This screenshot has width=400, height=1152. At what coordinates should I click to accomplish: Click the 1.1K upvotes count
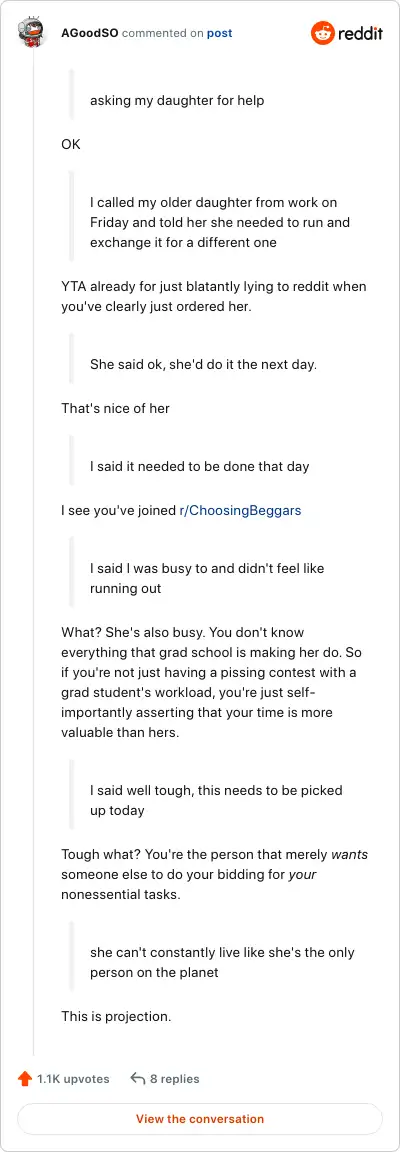pos(73,1079)
